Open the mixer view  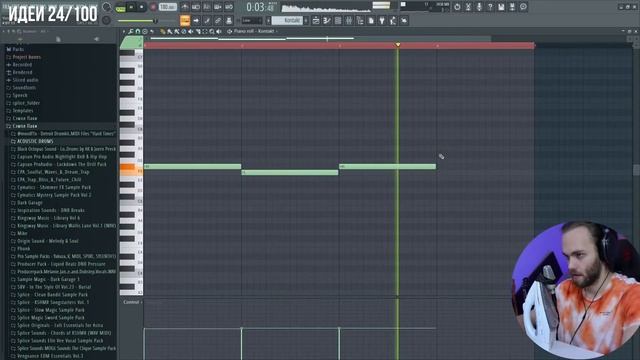(349, 20)
